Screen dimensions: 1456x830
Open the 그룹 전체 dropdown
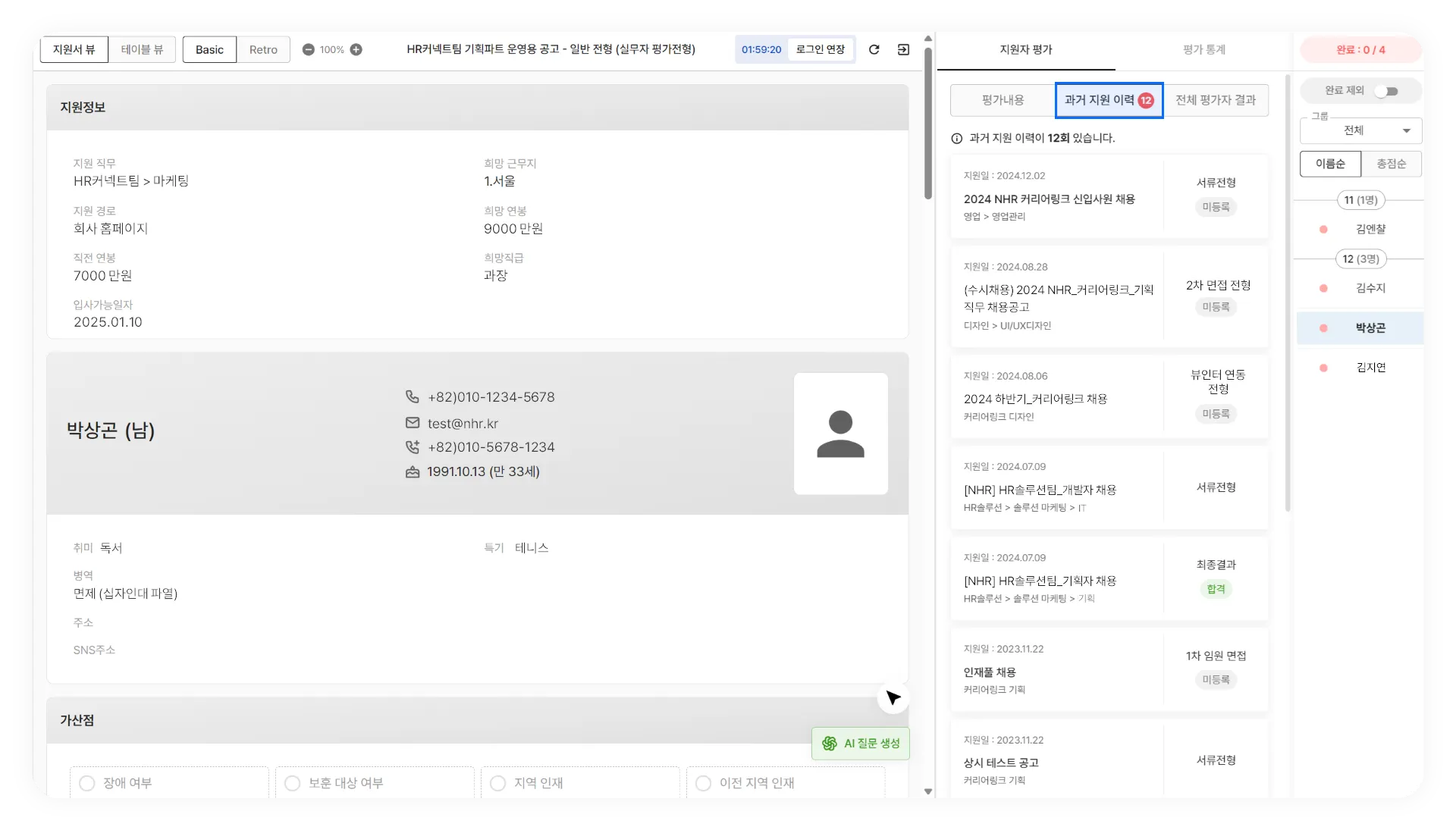(1360, 130)
